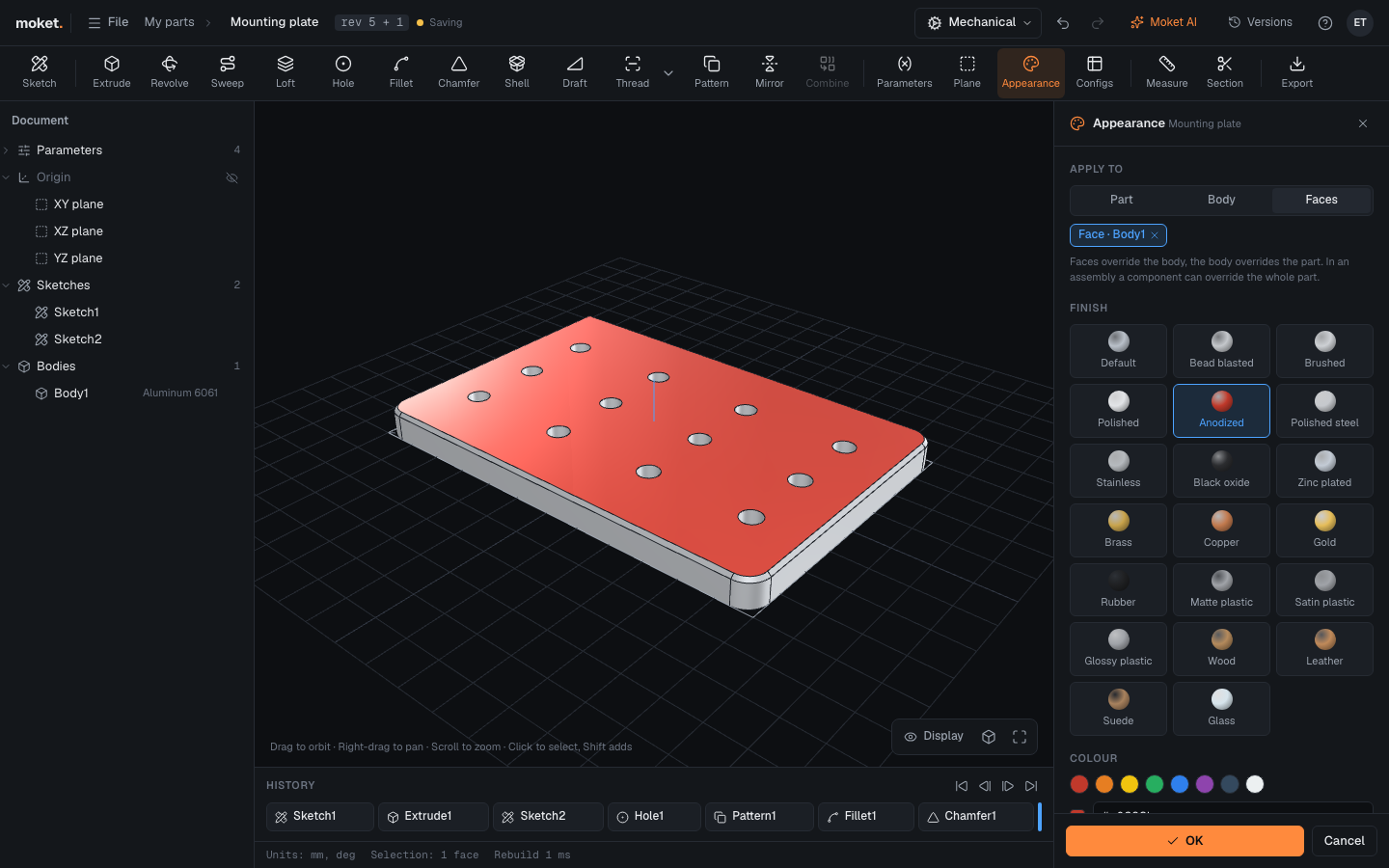Open the Fillet tool
1389x868 pixels.
point(401,72)
